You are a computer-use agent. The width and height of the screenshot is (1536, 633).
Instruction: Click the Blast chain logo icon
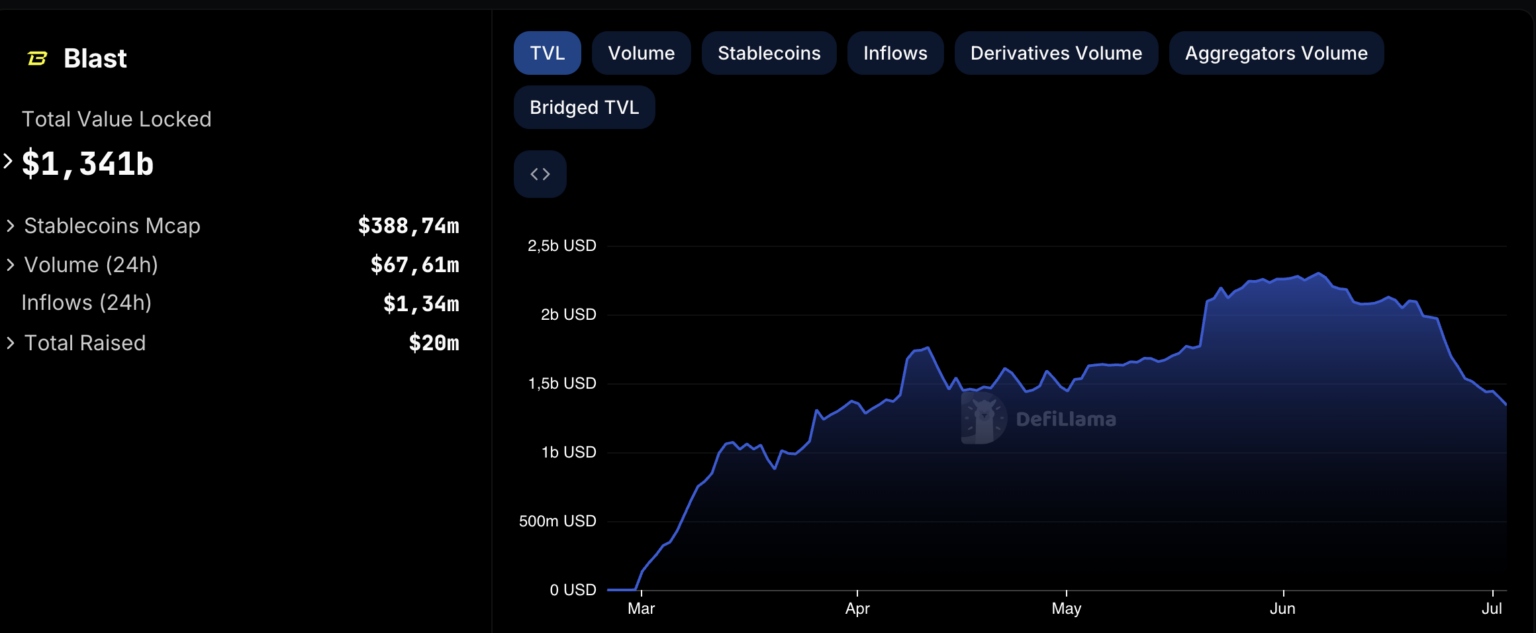(x=37, y=59)
